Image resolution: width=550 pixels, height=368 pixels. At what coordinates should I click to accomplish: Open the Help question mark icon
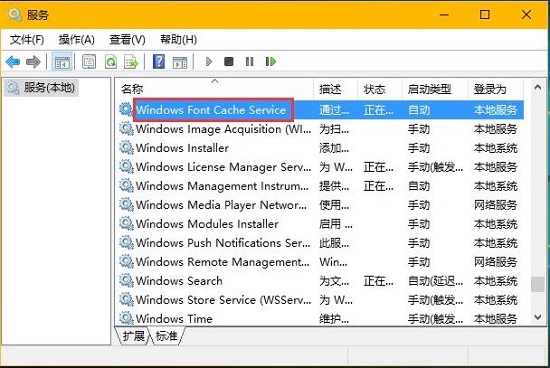(159, 62)
